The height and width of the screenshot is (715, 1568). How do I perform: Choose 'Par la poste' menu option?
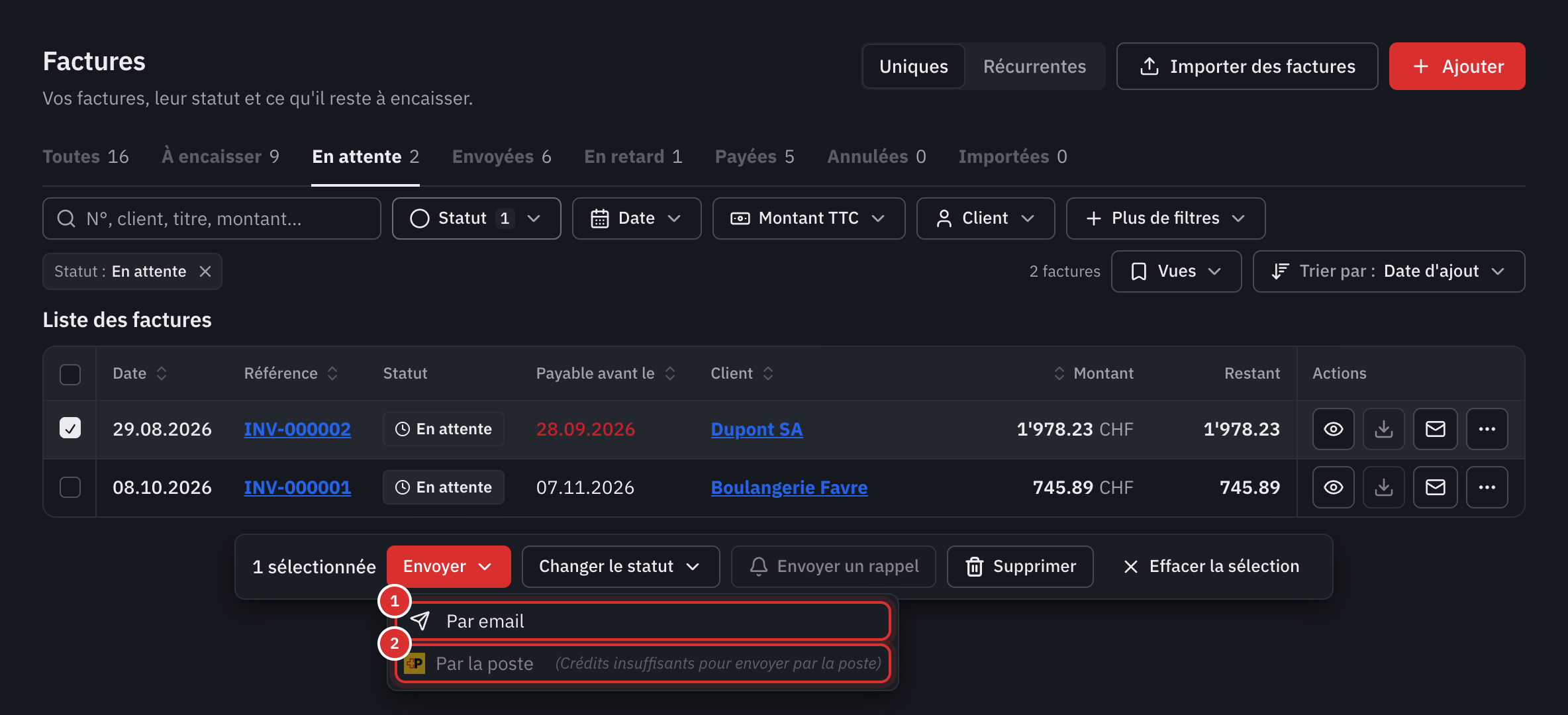(x=642, y=663)
